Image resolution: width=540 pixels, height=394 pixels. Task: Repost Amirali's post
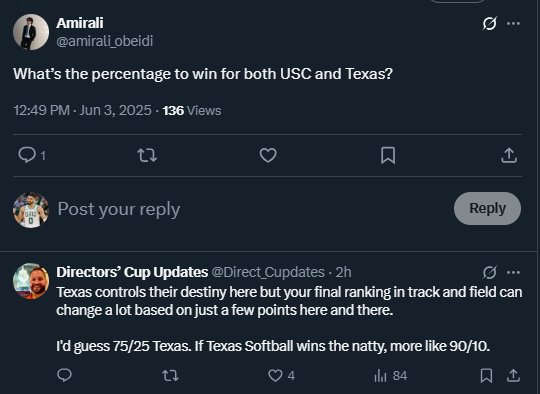coord(147,155)
